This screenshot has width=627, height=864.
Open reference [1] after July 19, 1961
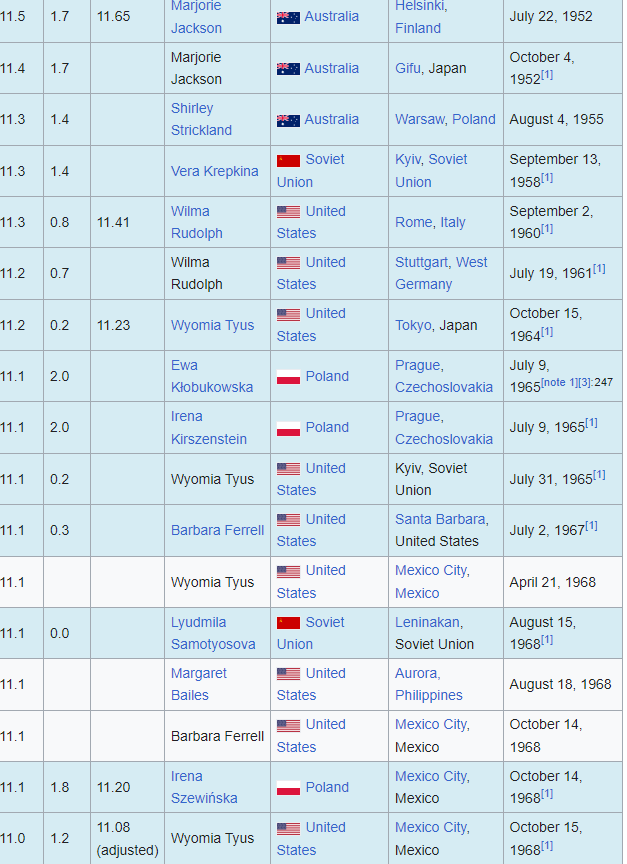(x=599, y=268)
